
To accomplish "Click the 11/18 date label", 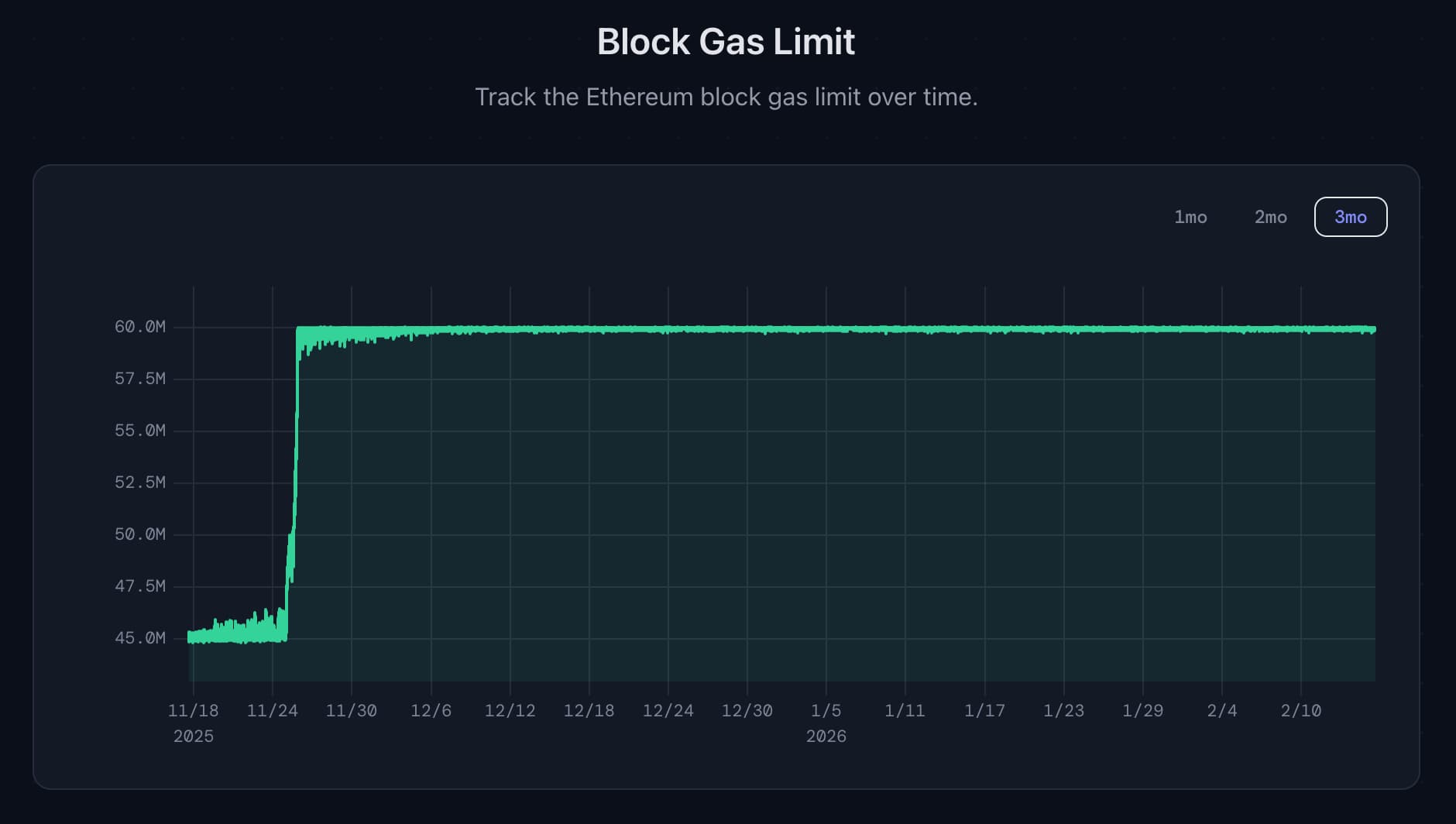I will pyautogui.click(x=193, y=710).
